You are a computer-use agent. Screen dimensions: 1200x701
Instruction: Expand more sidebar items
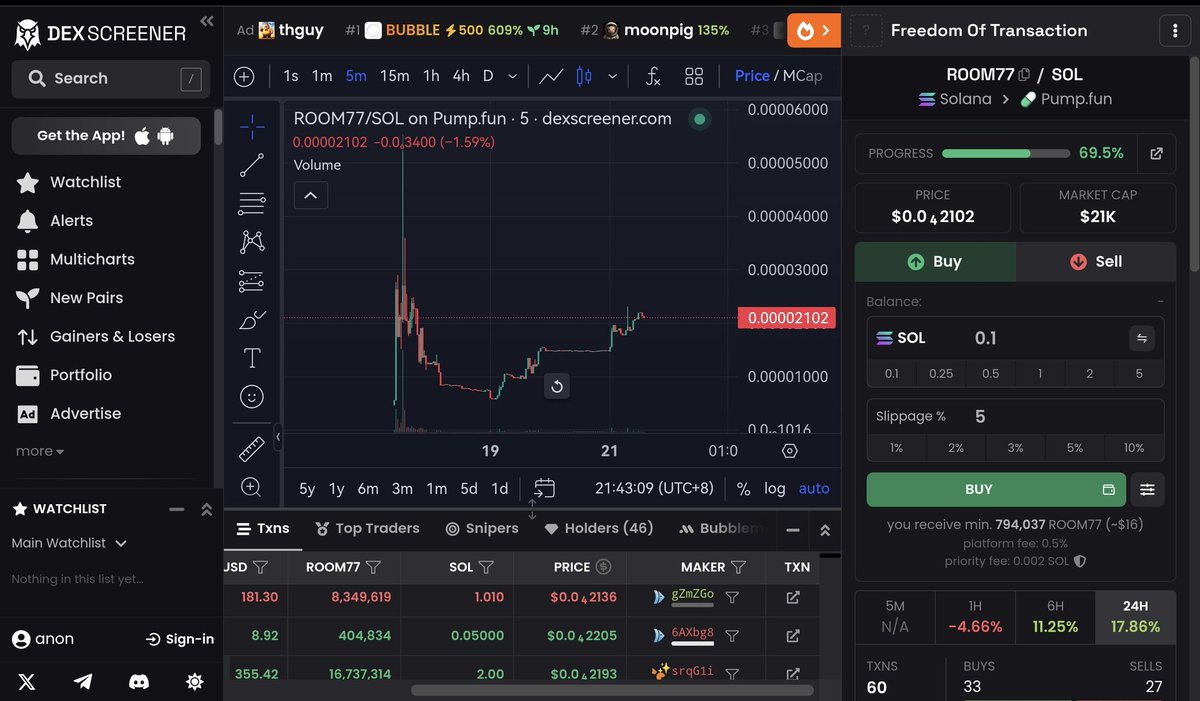[x=40, y=451]
